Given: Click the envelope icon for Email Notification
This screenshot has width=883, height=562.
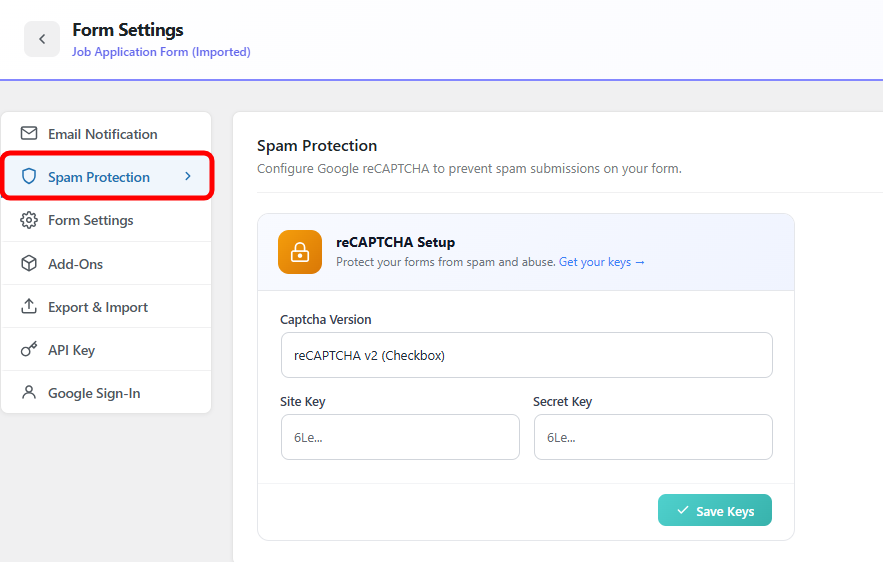Looking at the screenshot, I should [29, 134].
